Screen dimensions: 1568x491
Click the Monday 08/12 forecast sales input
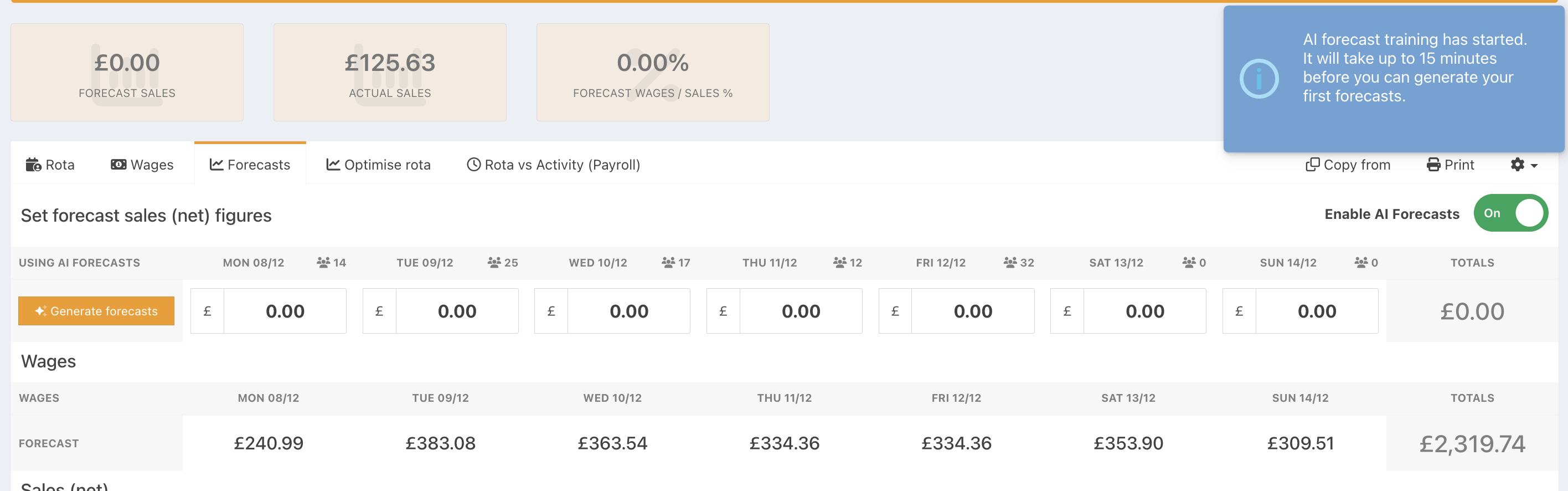[285, 311]
